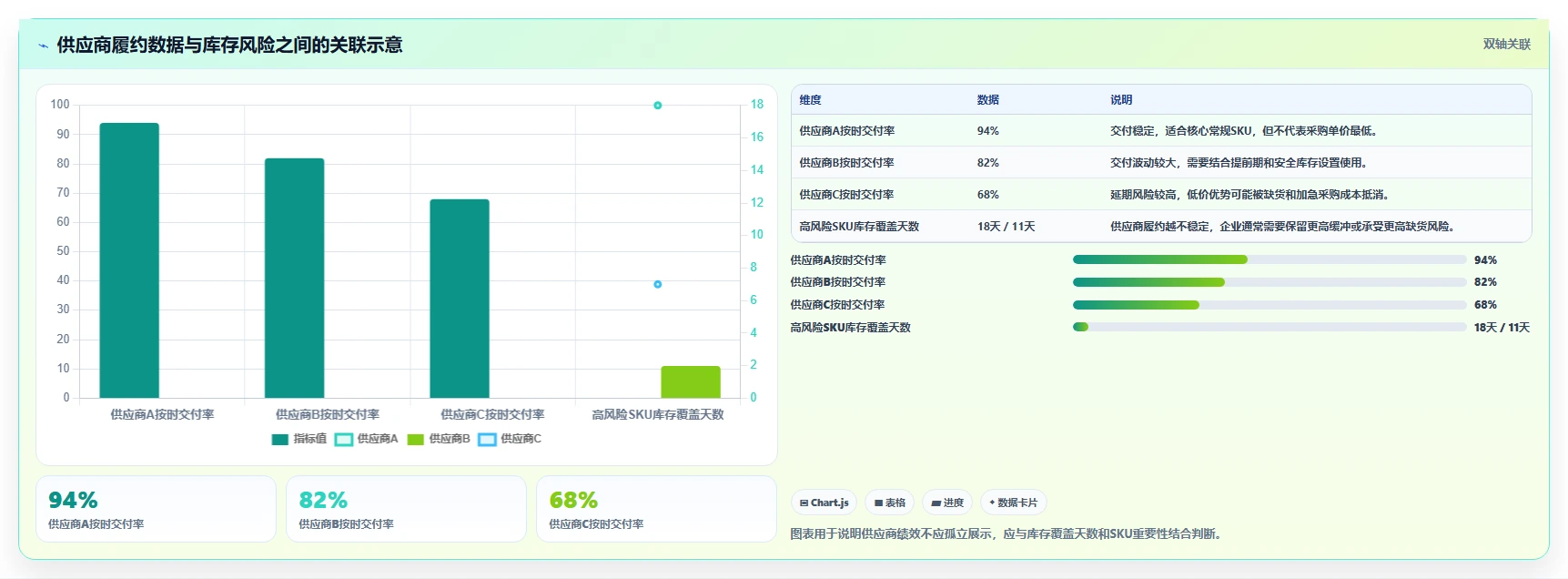Click the x-axis label 供应商B按时交付率
This screenshot has width=1568, height=579.
328,415
